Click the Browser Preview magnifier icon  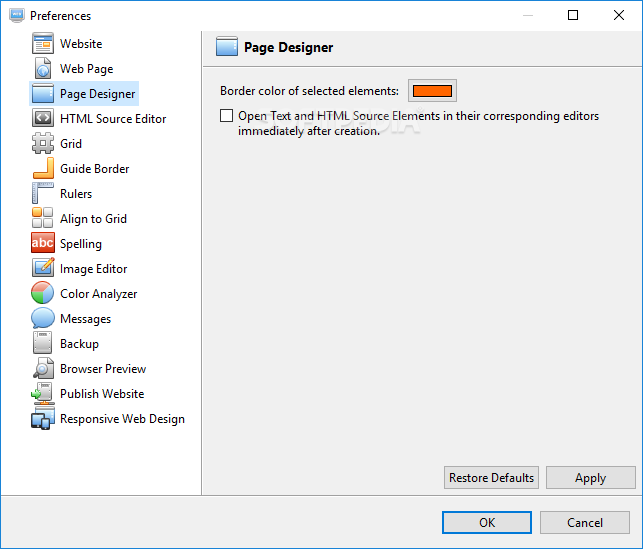pos(43,368)
